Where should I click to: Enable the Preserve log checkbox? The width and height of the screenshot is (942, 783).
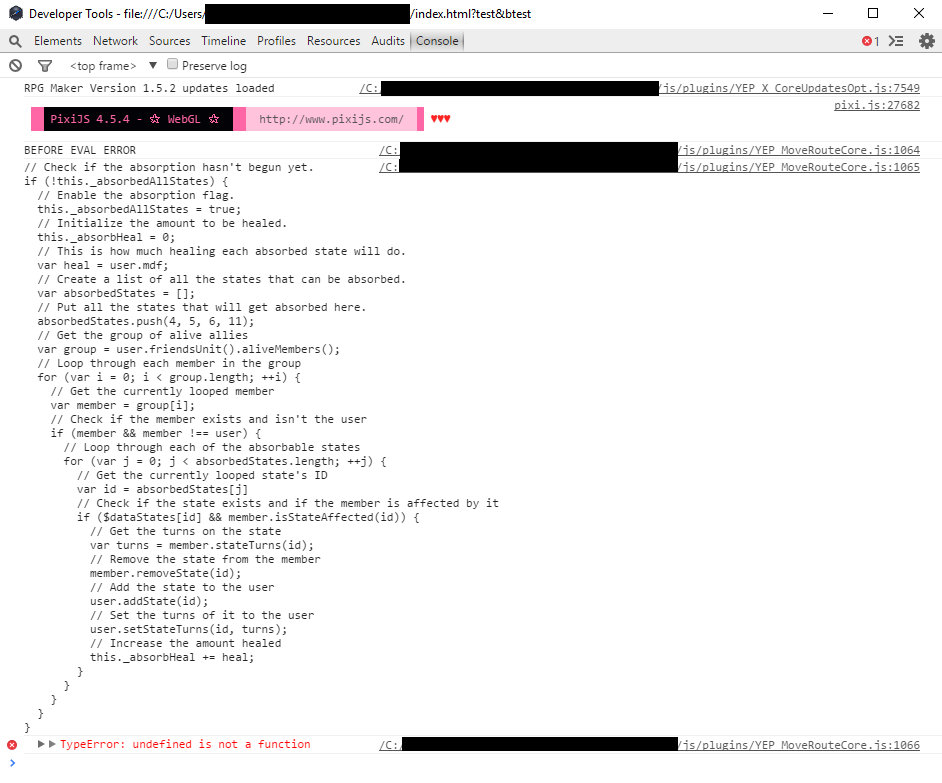(173, 64)
